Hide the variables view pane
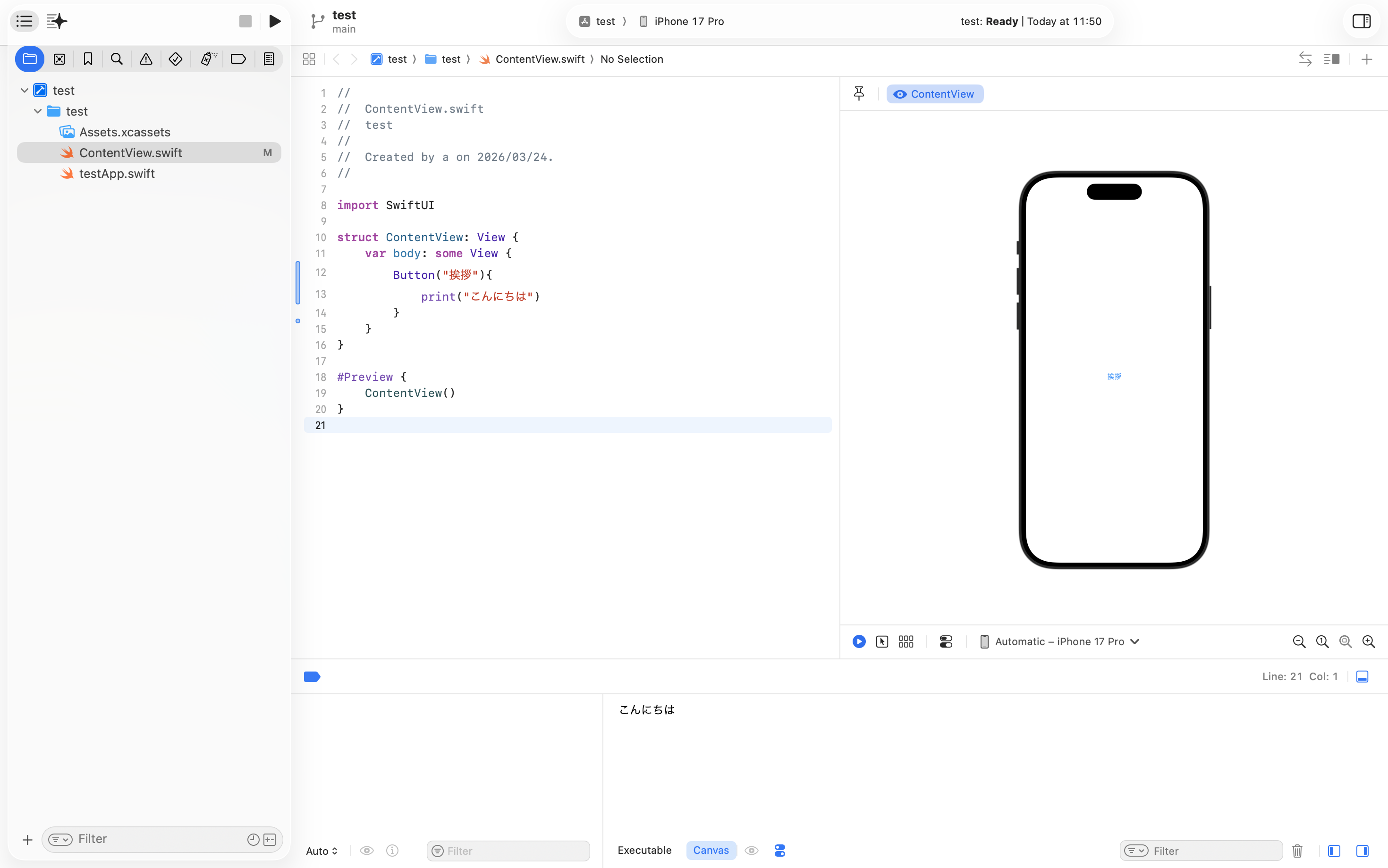1388x868 pixels. pos(1334,850)
